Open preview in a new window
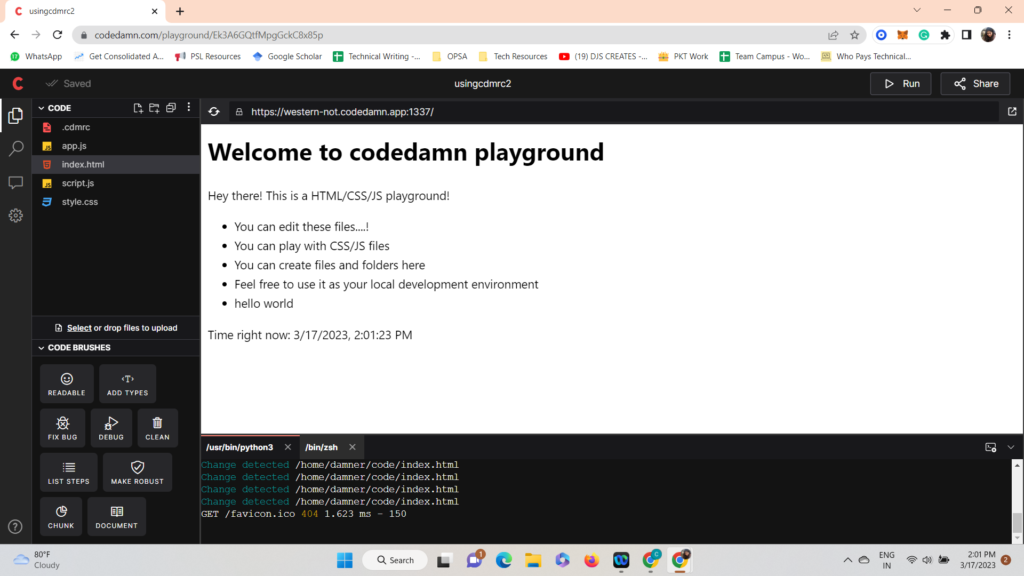Image resolution: width=1024 pixels, height=576 pixels. 1012,112
